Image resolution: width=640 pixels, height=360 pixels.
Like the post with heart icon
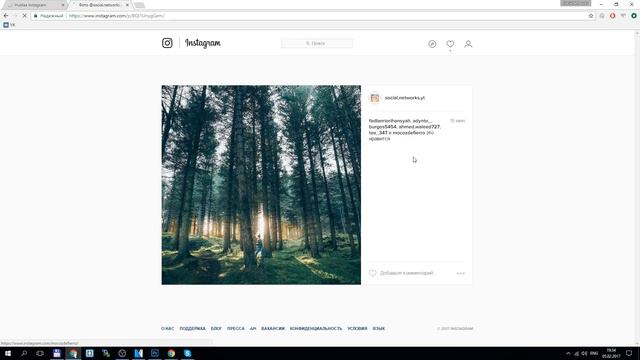pos(372,273)
